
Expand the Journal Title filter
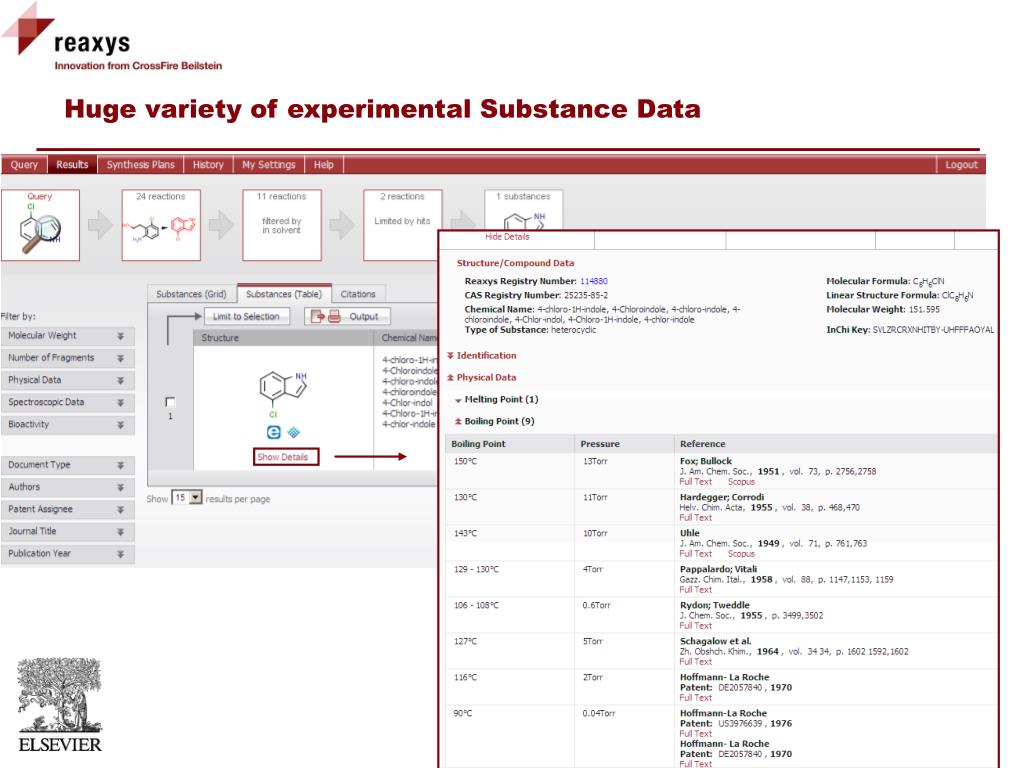pyautogui.click(x=68, y=532)
